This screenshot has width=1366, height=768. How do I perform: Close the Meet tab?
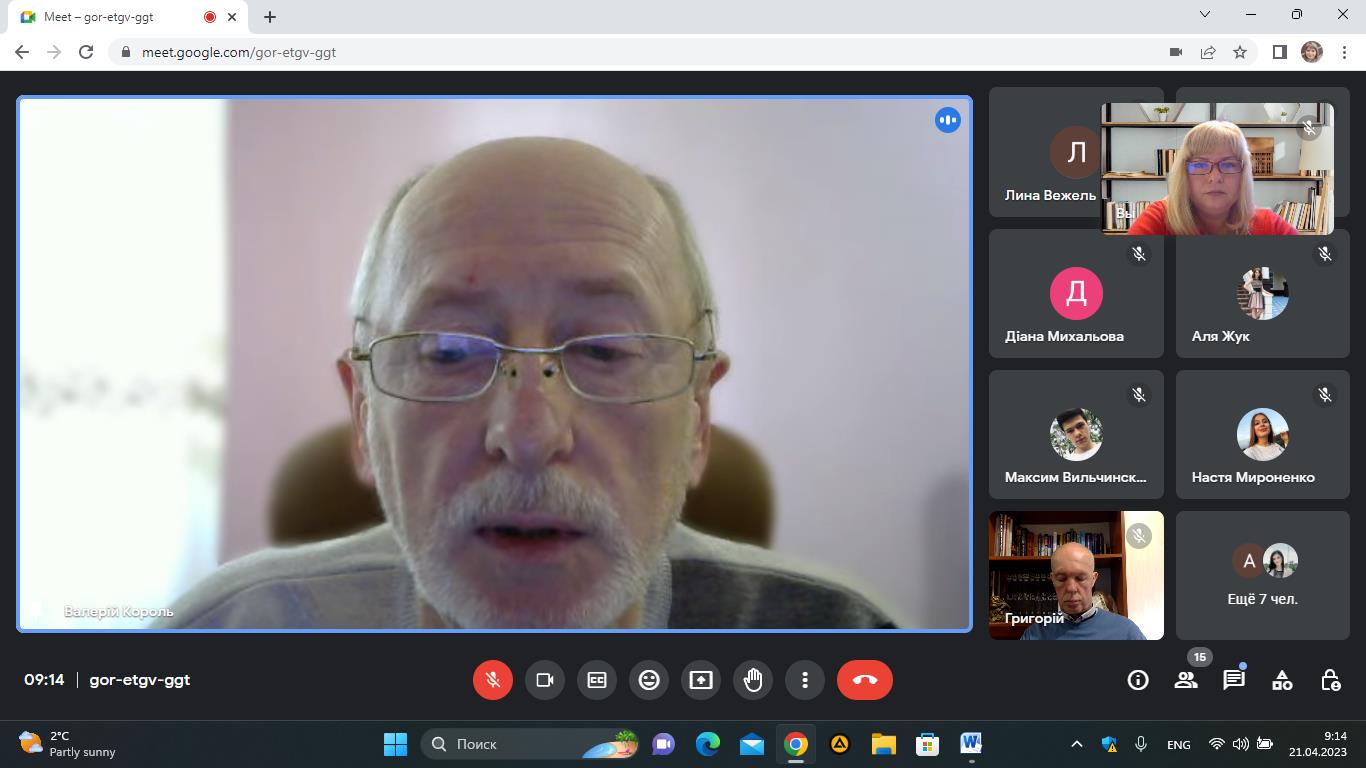pos(233,17)
